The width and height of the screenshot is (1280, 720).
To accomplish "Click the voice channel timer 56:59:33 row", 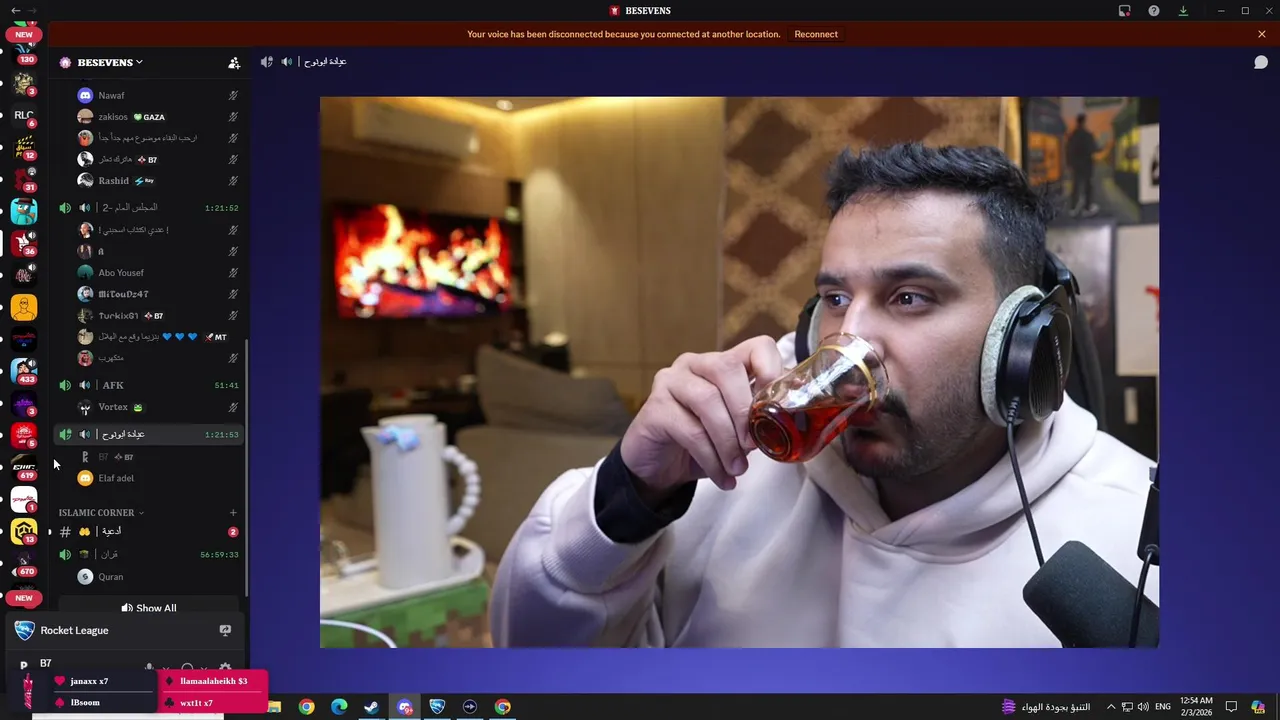I will point(149,554).
